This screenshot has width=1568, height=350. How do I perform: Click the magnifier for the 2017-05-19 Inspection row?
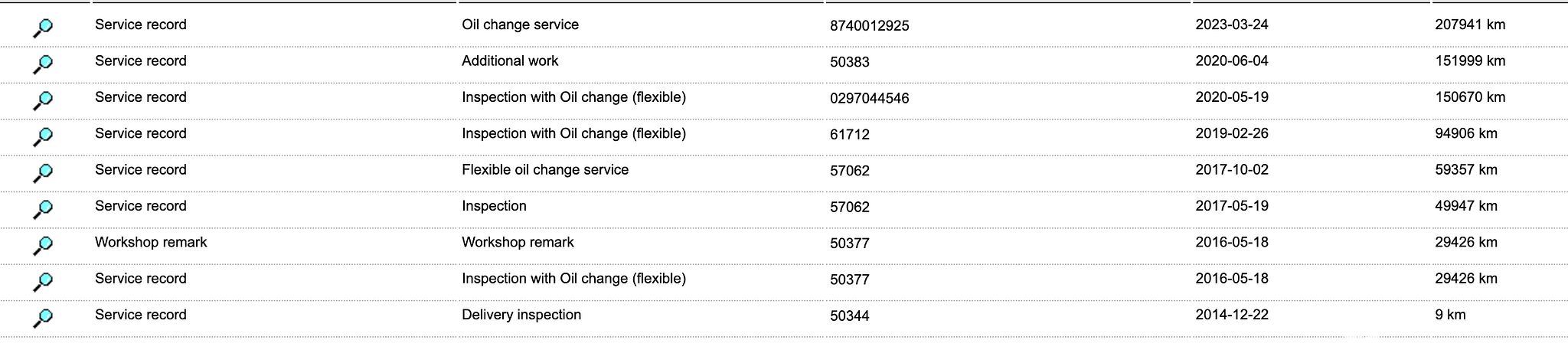[44, 208]
